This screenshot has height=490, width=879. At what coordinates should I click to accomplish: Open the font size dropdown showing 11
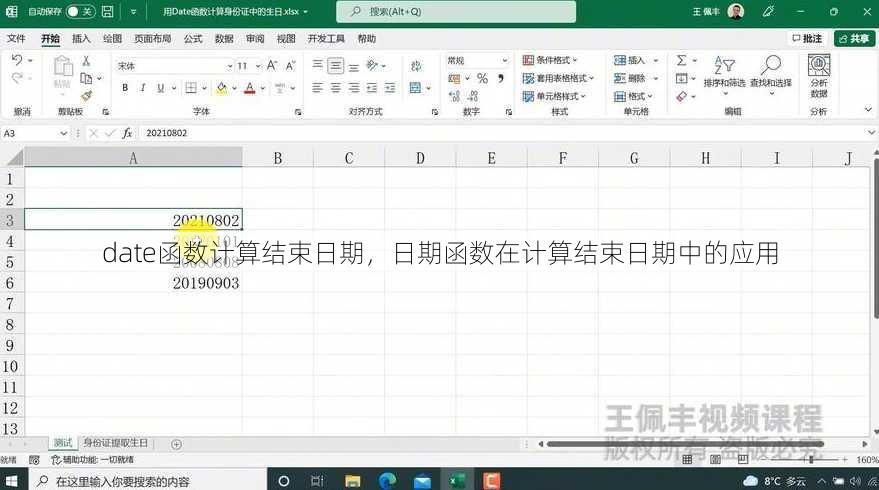(258, 66)
